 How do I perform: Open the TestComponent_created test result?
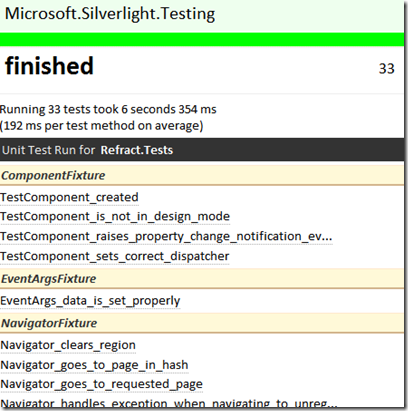(69, 197)
